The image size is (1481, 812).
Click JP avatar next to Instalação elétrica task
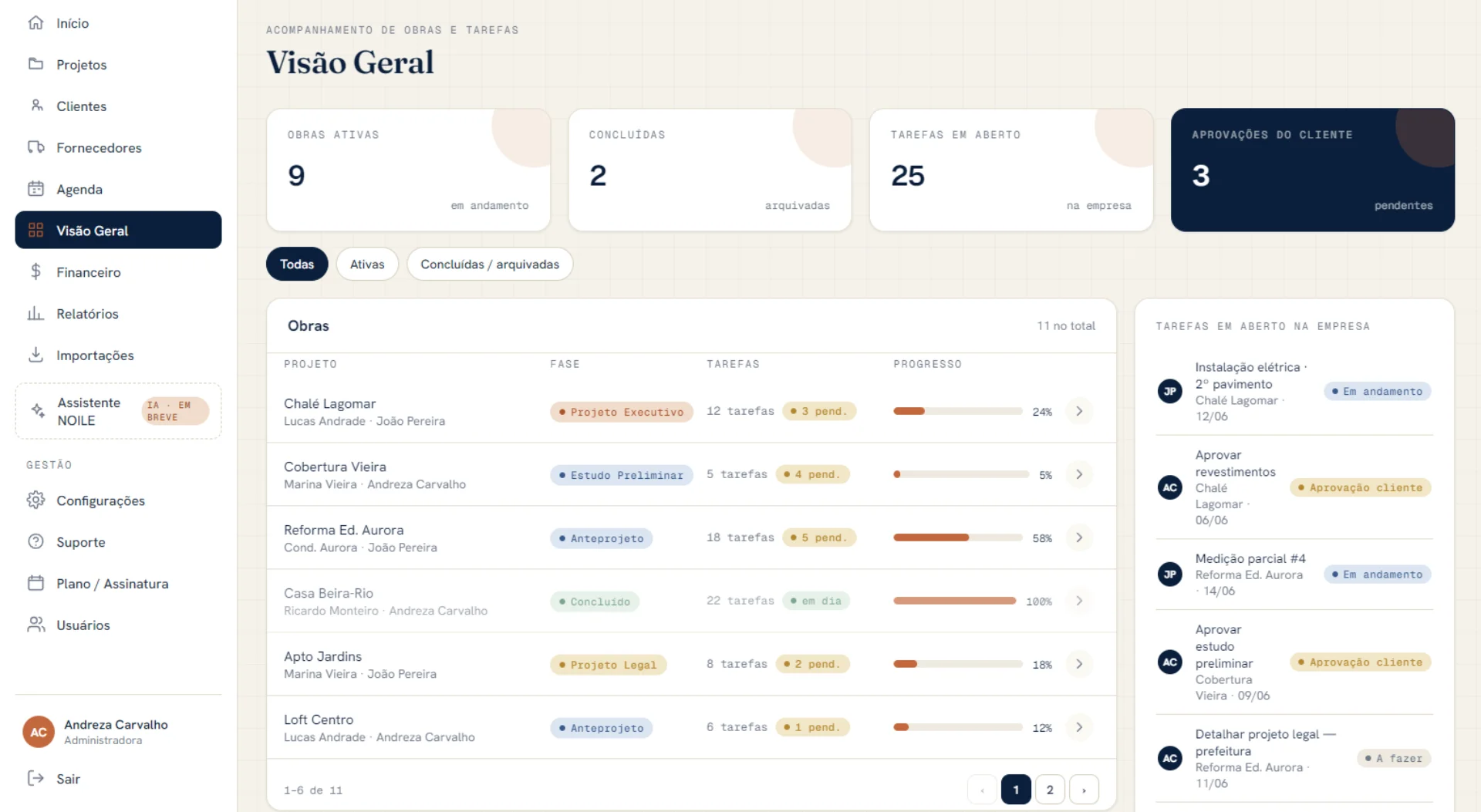point(1170,391)
